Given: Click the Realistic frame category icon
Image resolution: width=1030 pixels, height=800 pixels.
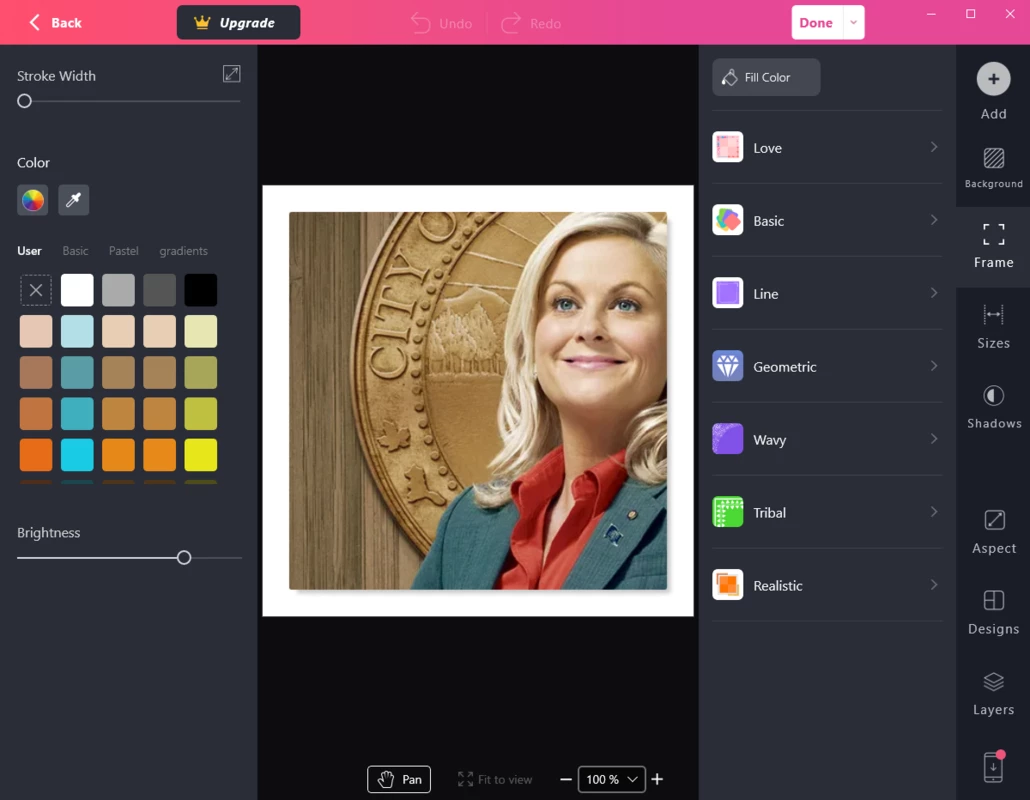Looking at the screenshot, I should coord(728,585).
